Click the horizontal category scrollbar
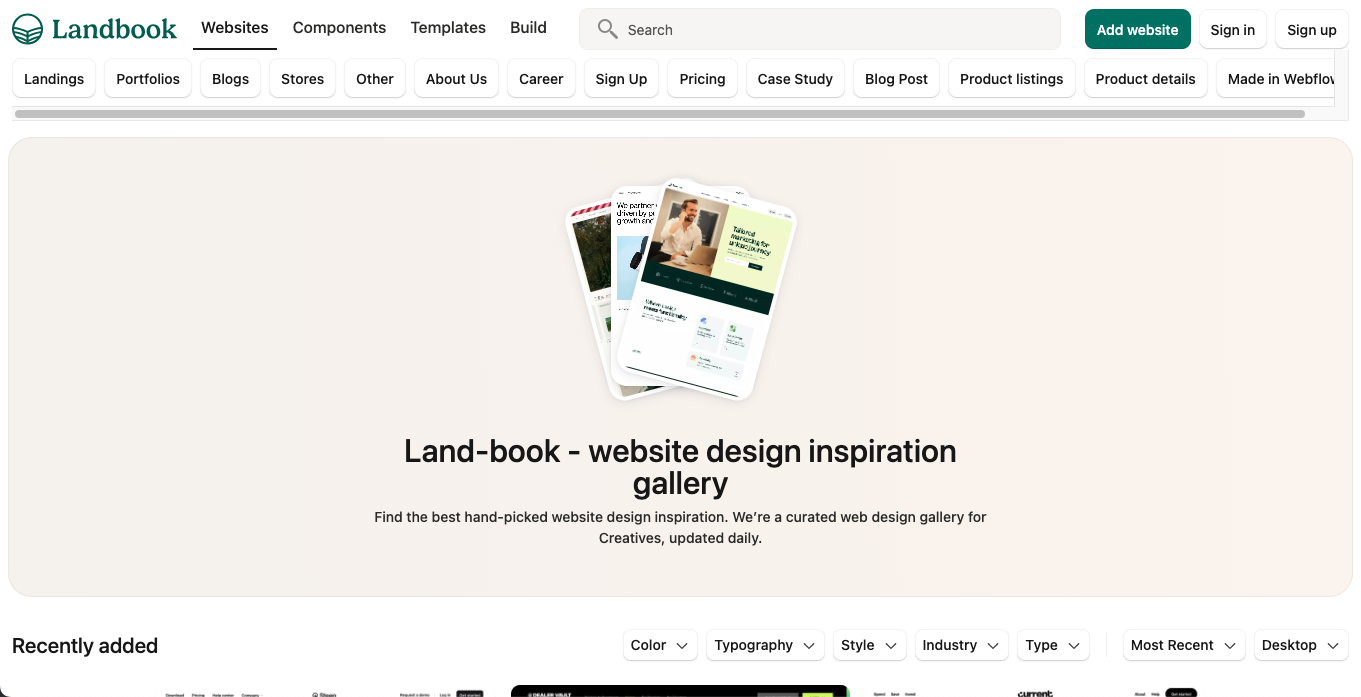Screen dimensions: 1361x697 tap(660, 114)
